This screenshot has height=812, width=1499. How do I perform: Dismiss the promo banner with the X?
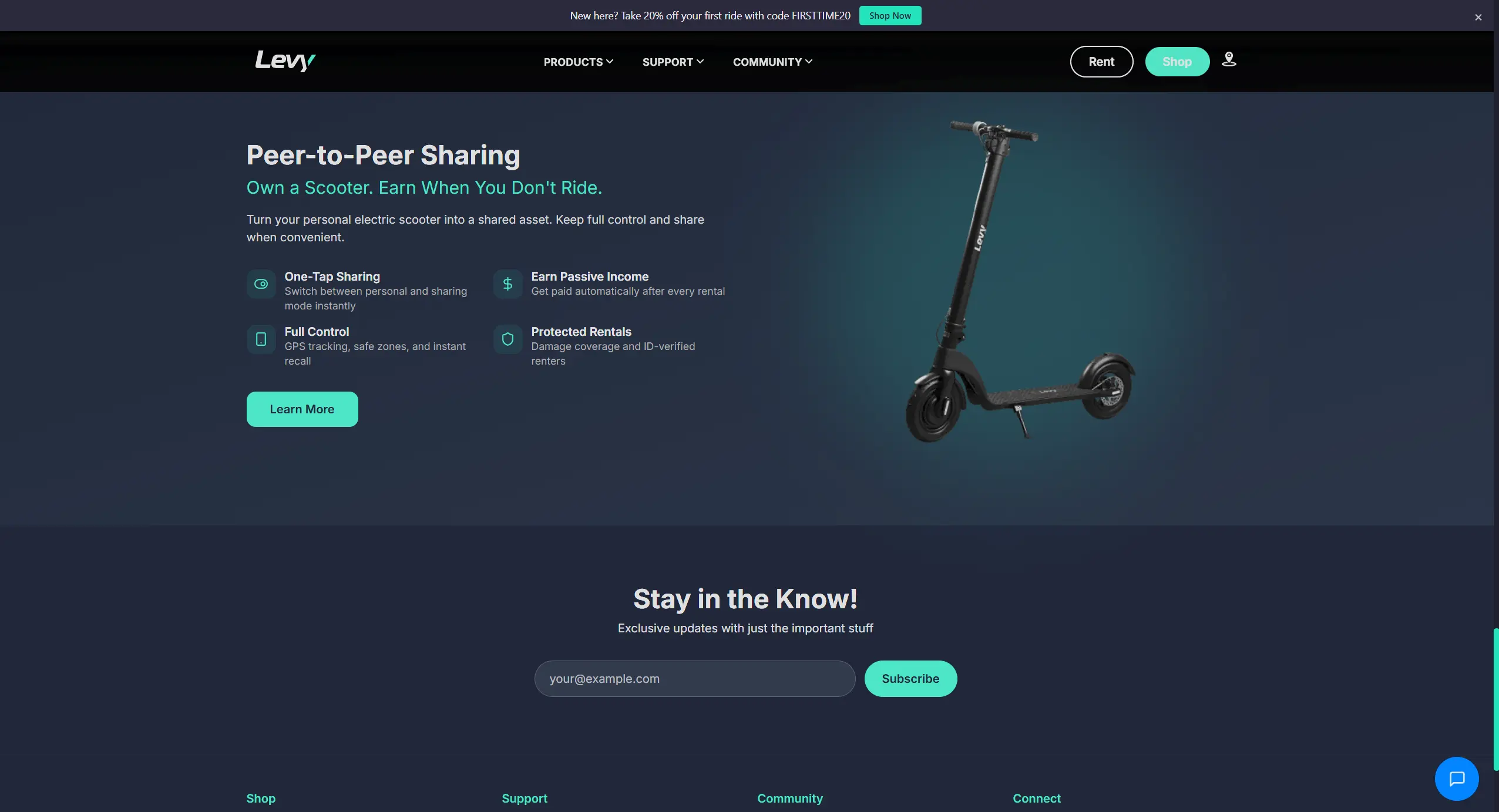click(1478, 17)
